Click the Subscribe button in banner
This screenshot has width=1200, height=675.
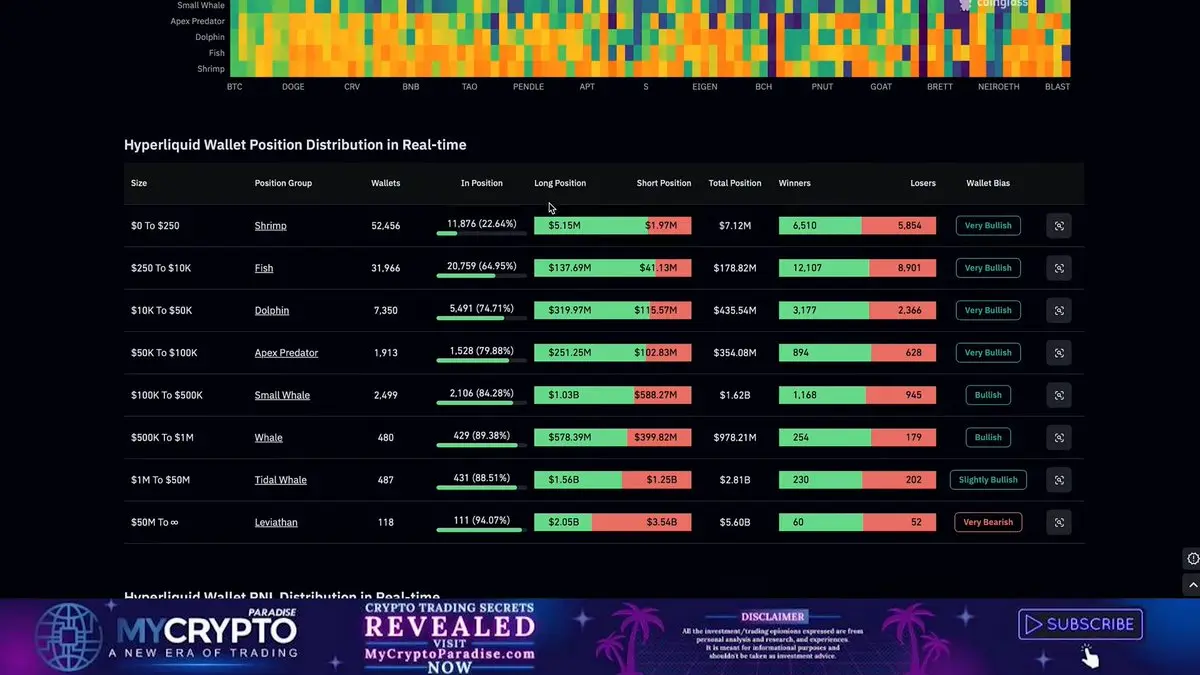click(x=1080, y=624)
